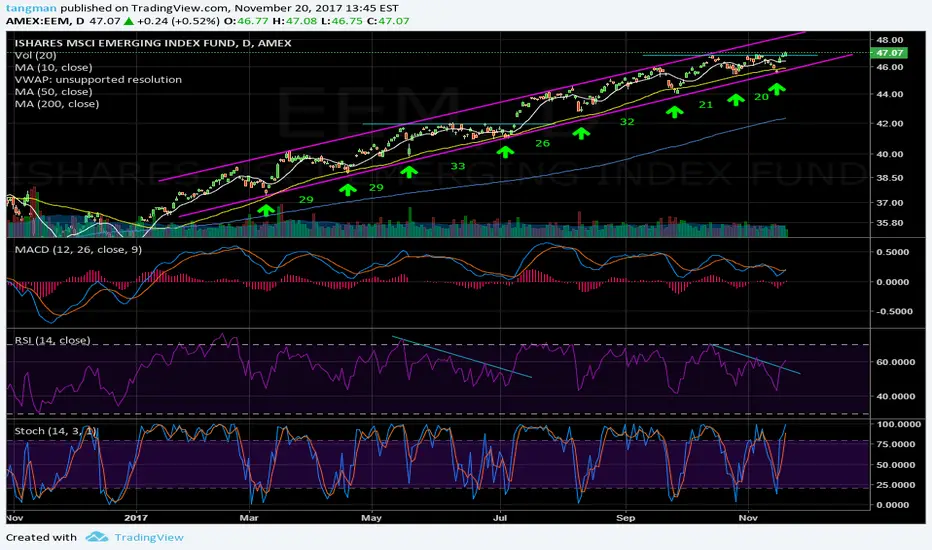932x550 pixels.
Task: Click the AMEX:EEM symbol text in header
Action: 37,21
